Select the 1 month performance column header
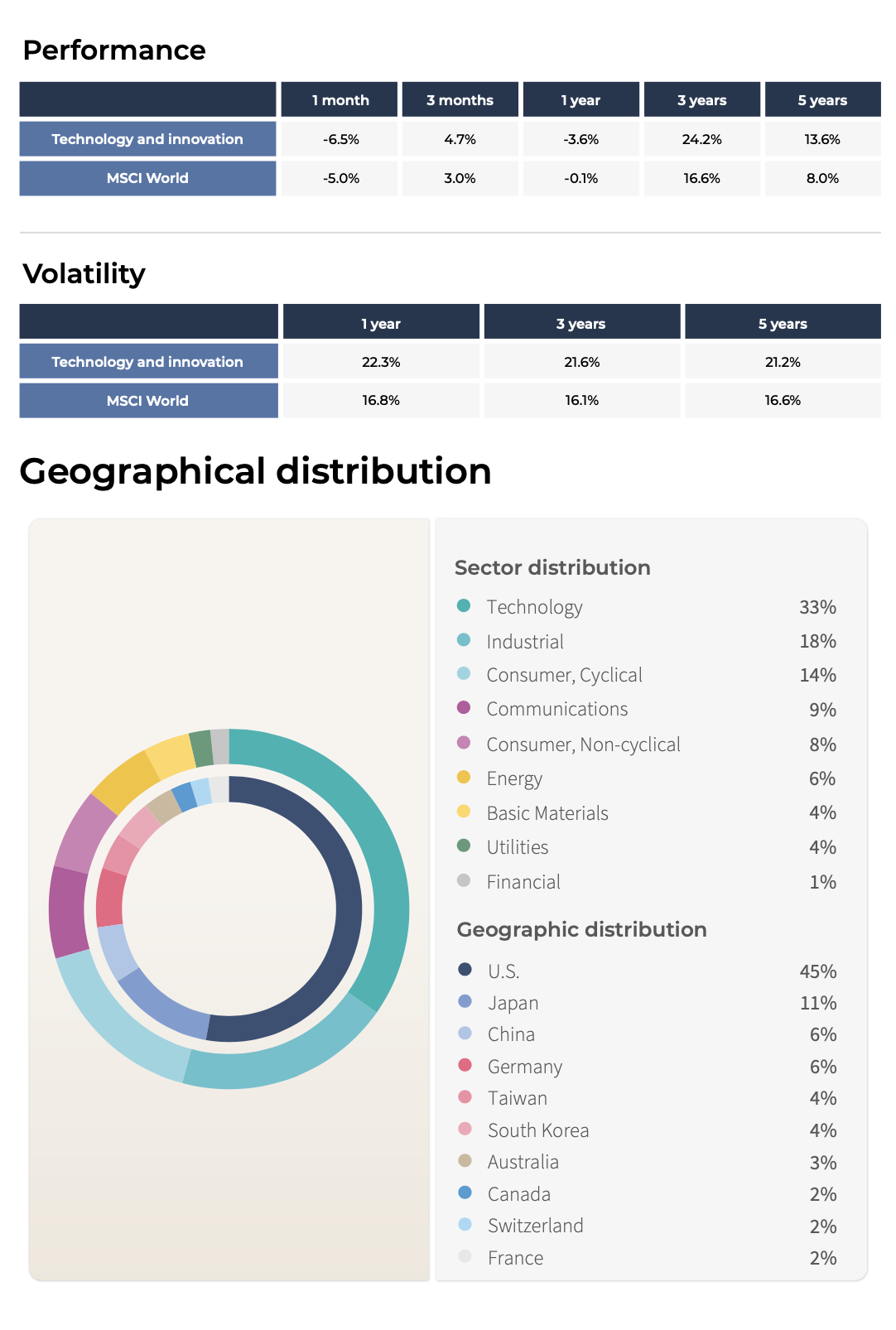This screenshot has width=896, height=1330. coord(340,99)
